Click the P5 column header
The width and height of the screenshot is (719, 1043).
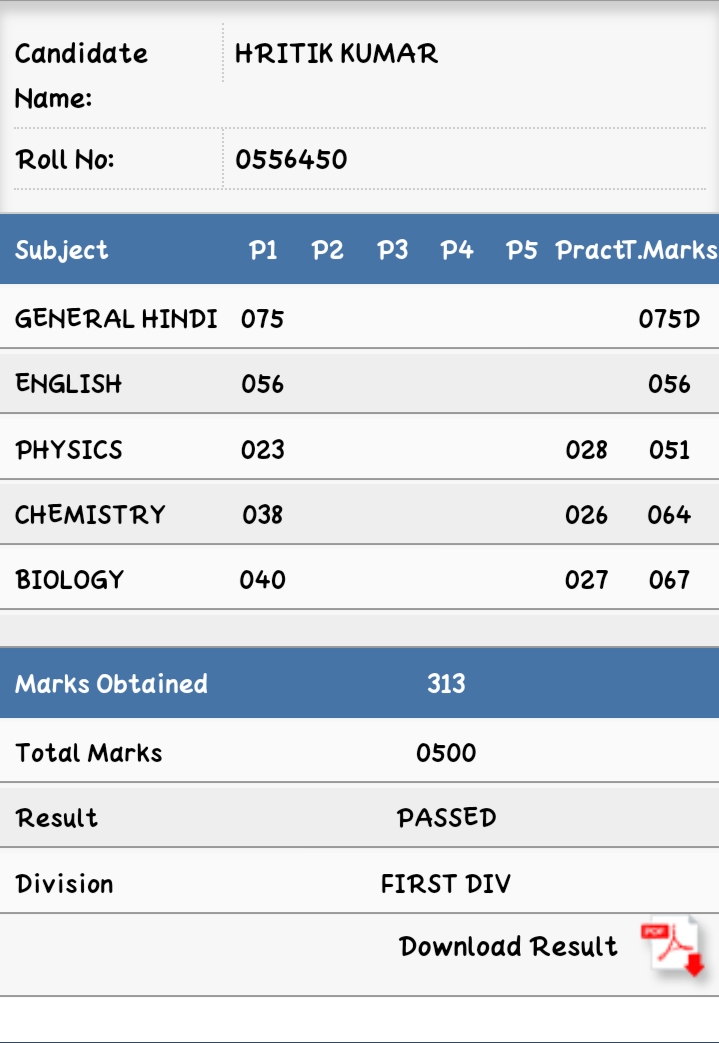(x=521, y=250)
